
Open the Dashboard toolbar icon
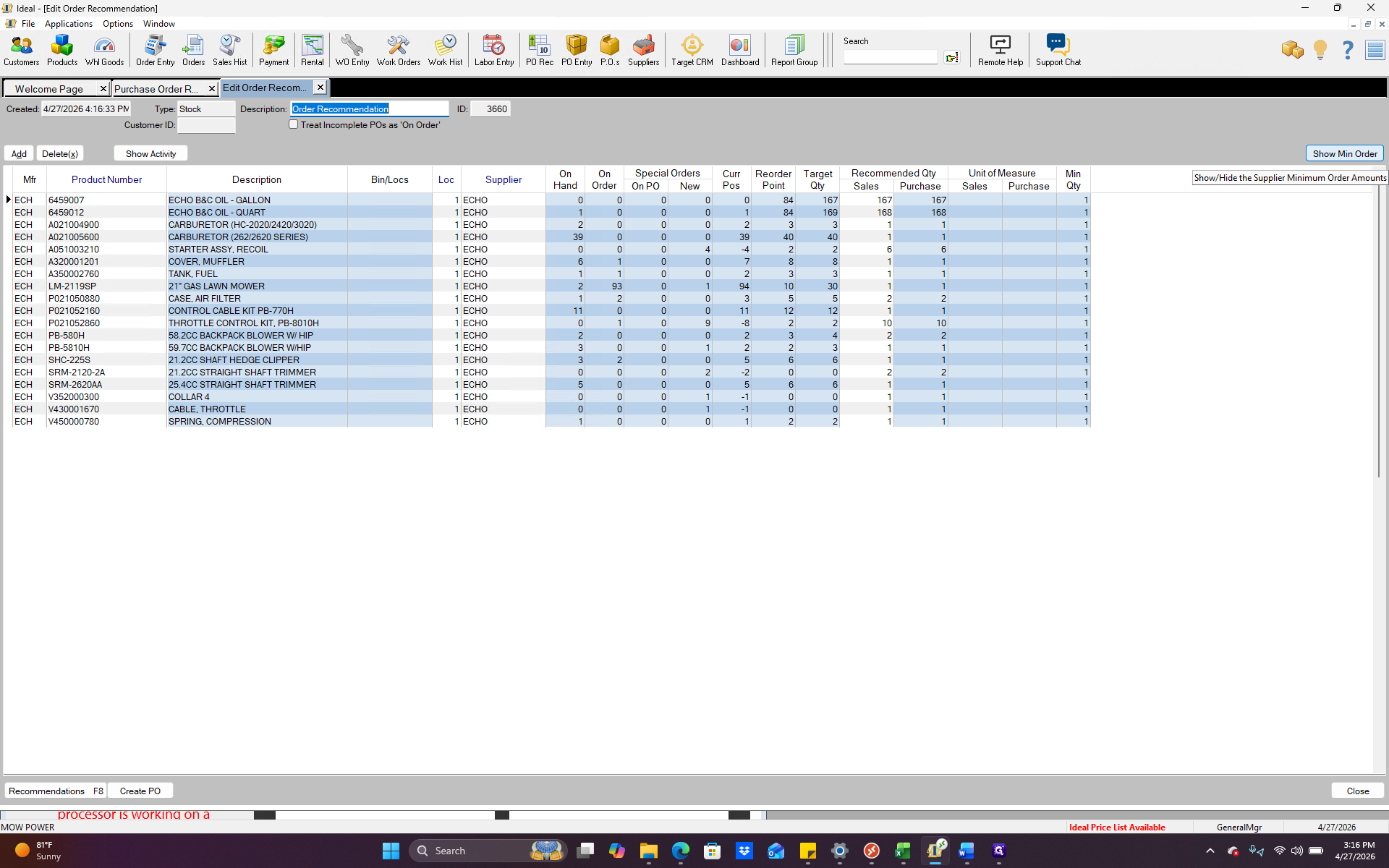point(740,51)
